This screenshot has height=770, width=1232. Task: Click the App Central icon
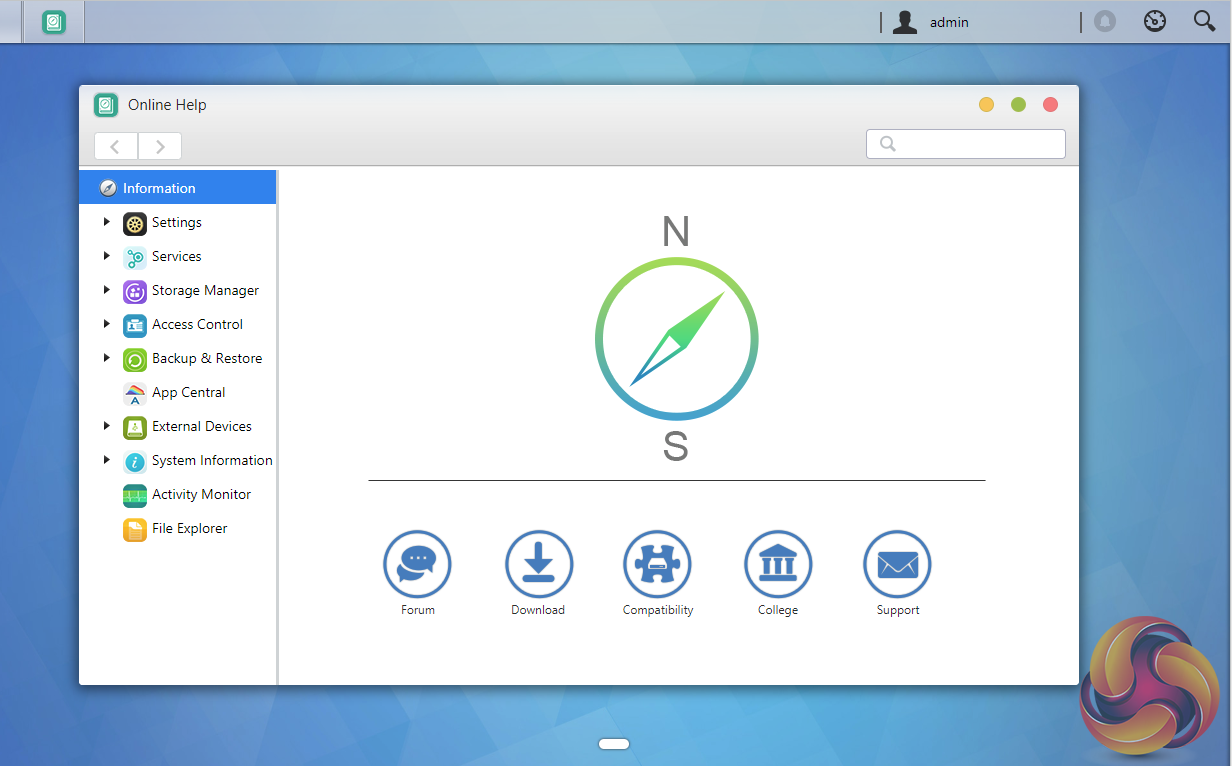135,394
